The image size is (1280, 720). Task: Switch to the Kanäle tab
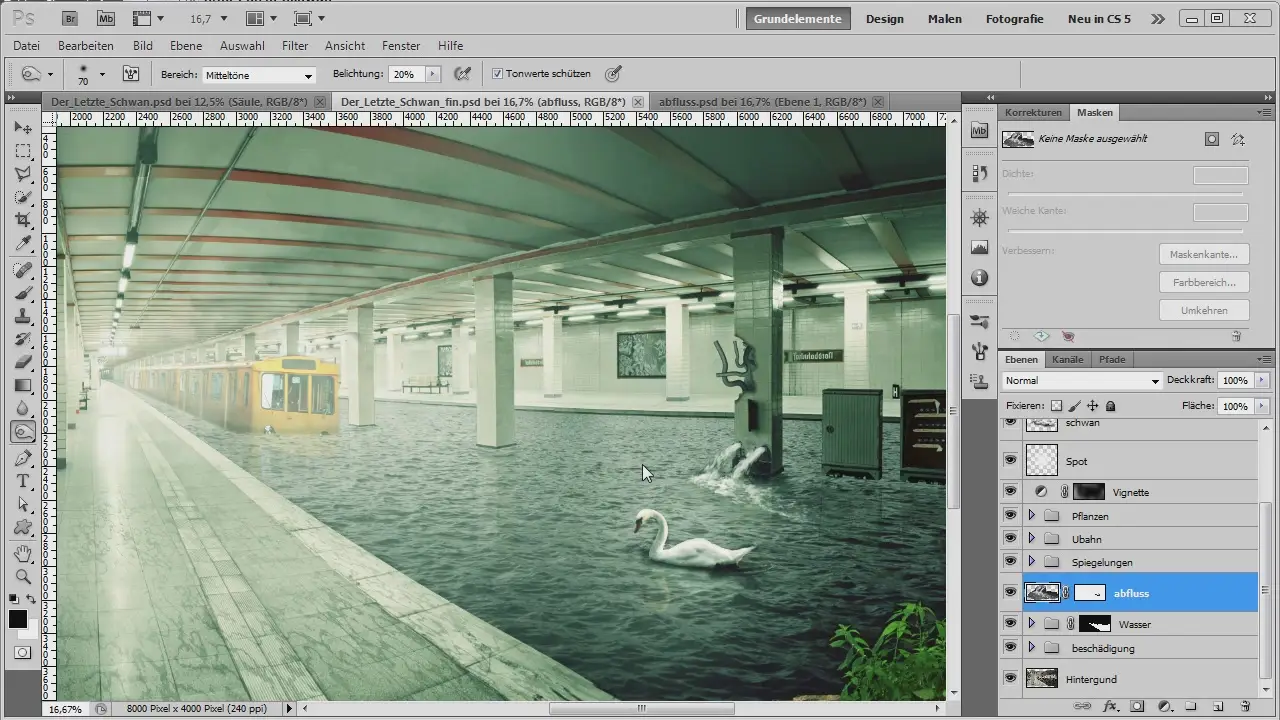[x=1068, y=359]
